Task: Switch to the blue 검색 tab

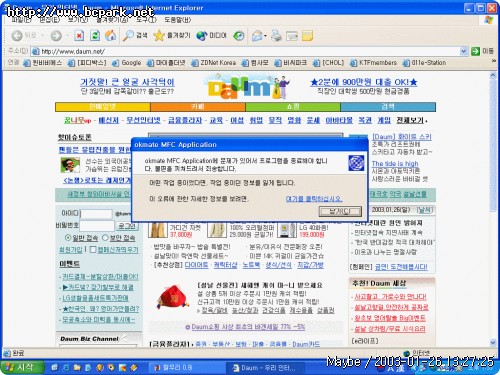Action: (388, 107)
